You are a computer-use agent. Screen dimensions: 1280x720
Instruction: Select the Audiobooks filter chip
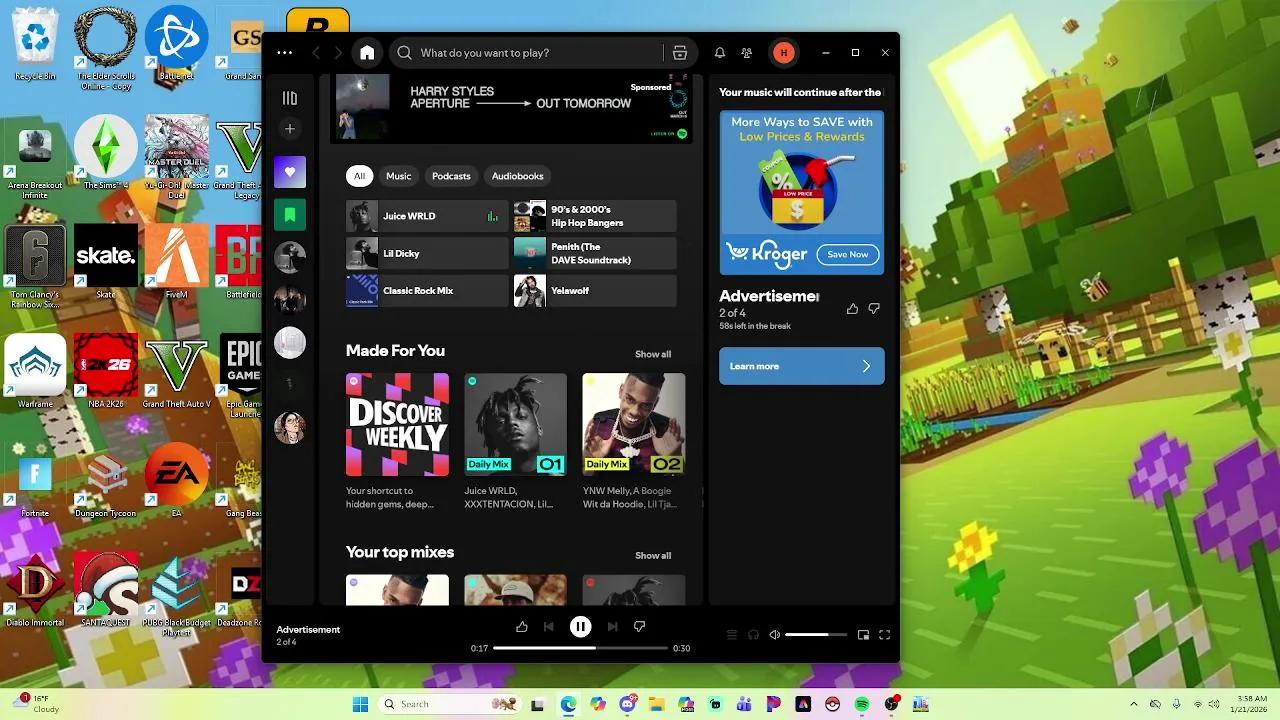tap(518, 176)
